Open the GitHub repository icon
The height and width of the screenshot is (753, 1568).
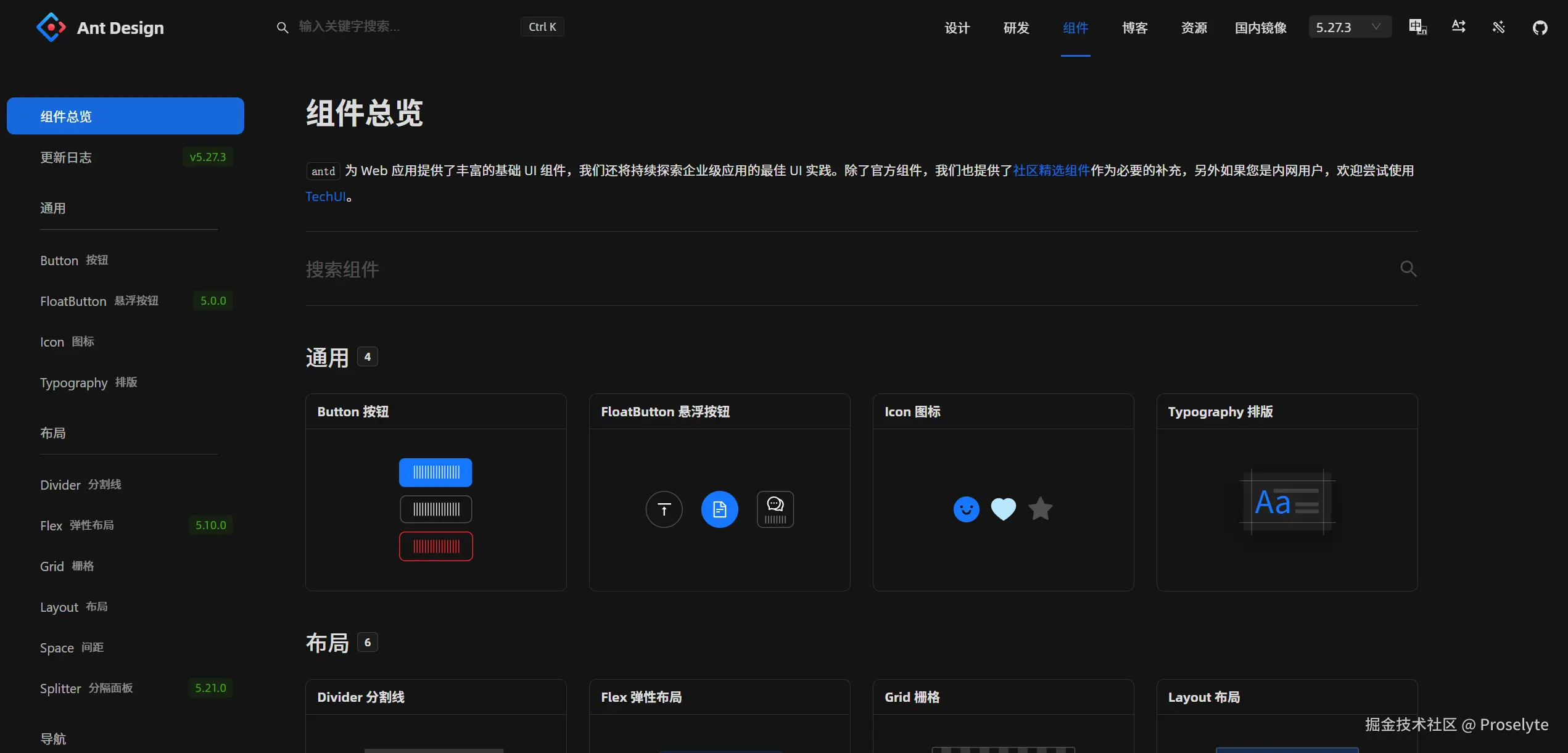[x=1540, y=28]
